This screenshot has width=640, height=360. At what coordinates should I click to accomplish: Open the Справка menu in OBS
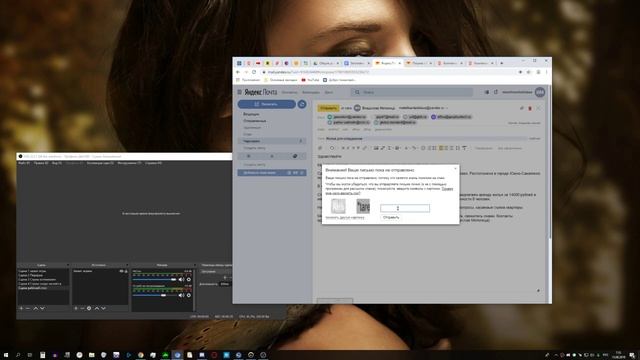[x=153, y=163]
